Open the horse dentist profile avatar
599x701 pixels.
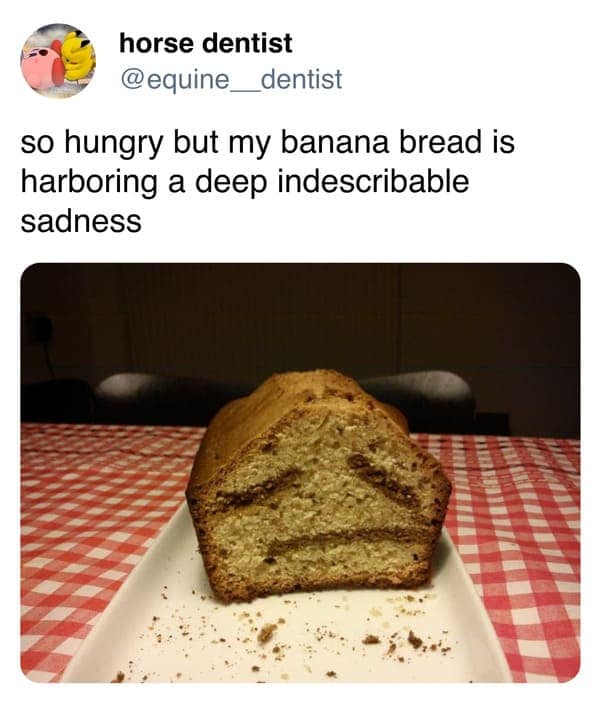(x=58, y=60)
